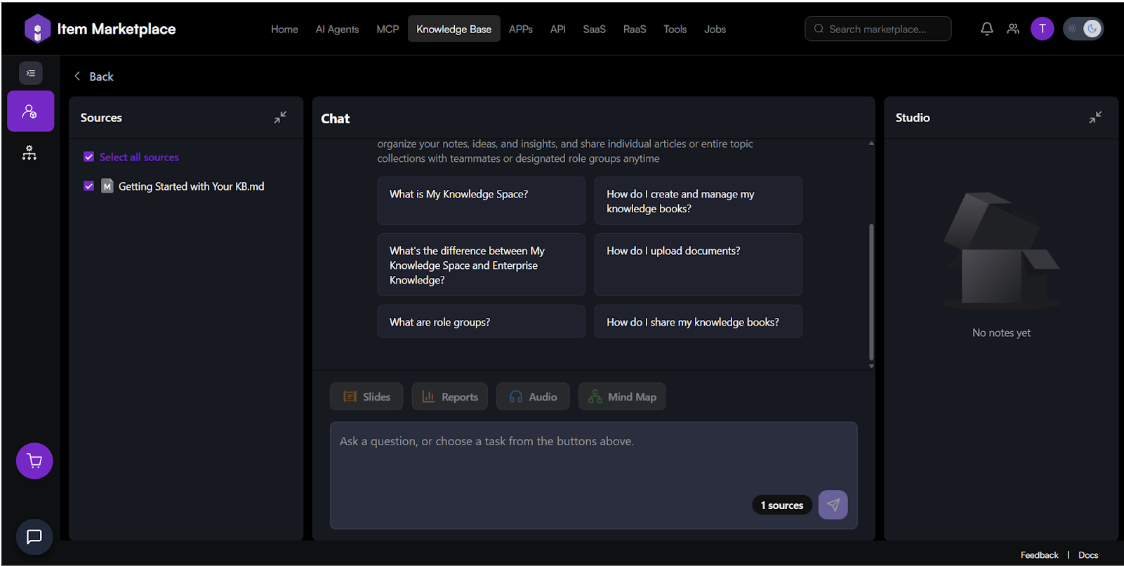The width and height of the screenshot is (1124, 566).
Task: Go Back to previous page
Action: 93,76
